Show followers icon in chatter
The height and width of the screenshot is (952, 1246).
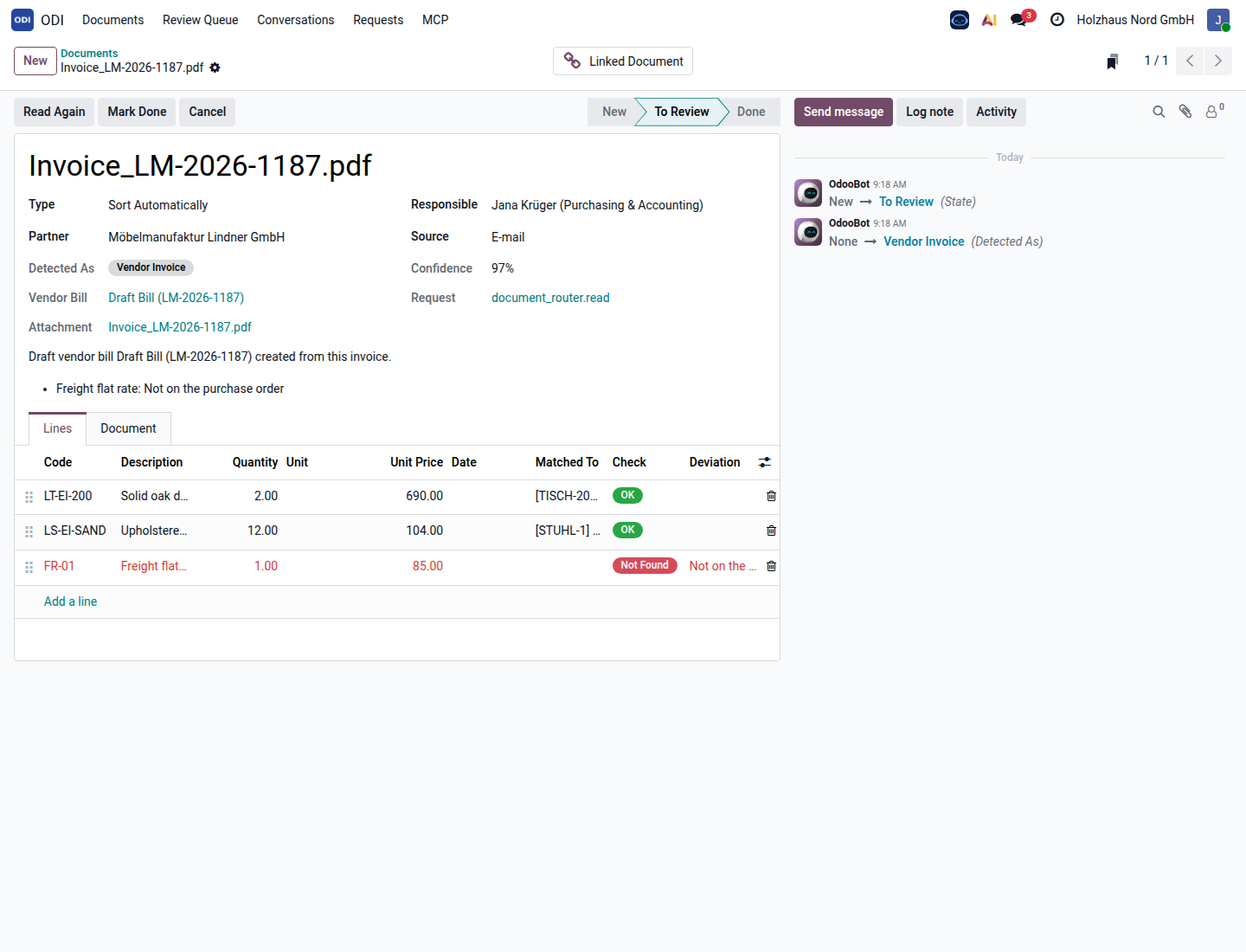(x=1214, y=111)
